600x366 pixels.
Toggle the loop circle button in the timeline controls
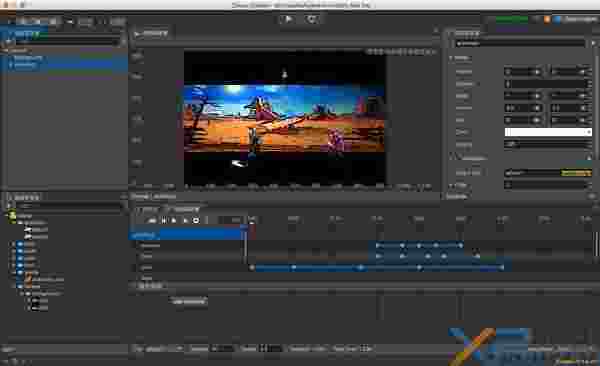click(196, 221)
